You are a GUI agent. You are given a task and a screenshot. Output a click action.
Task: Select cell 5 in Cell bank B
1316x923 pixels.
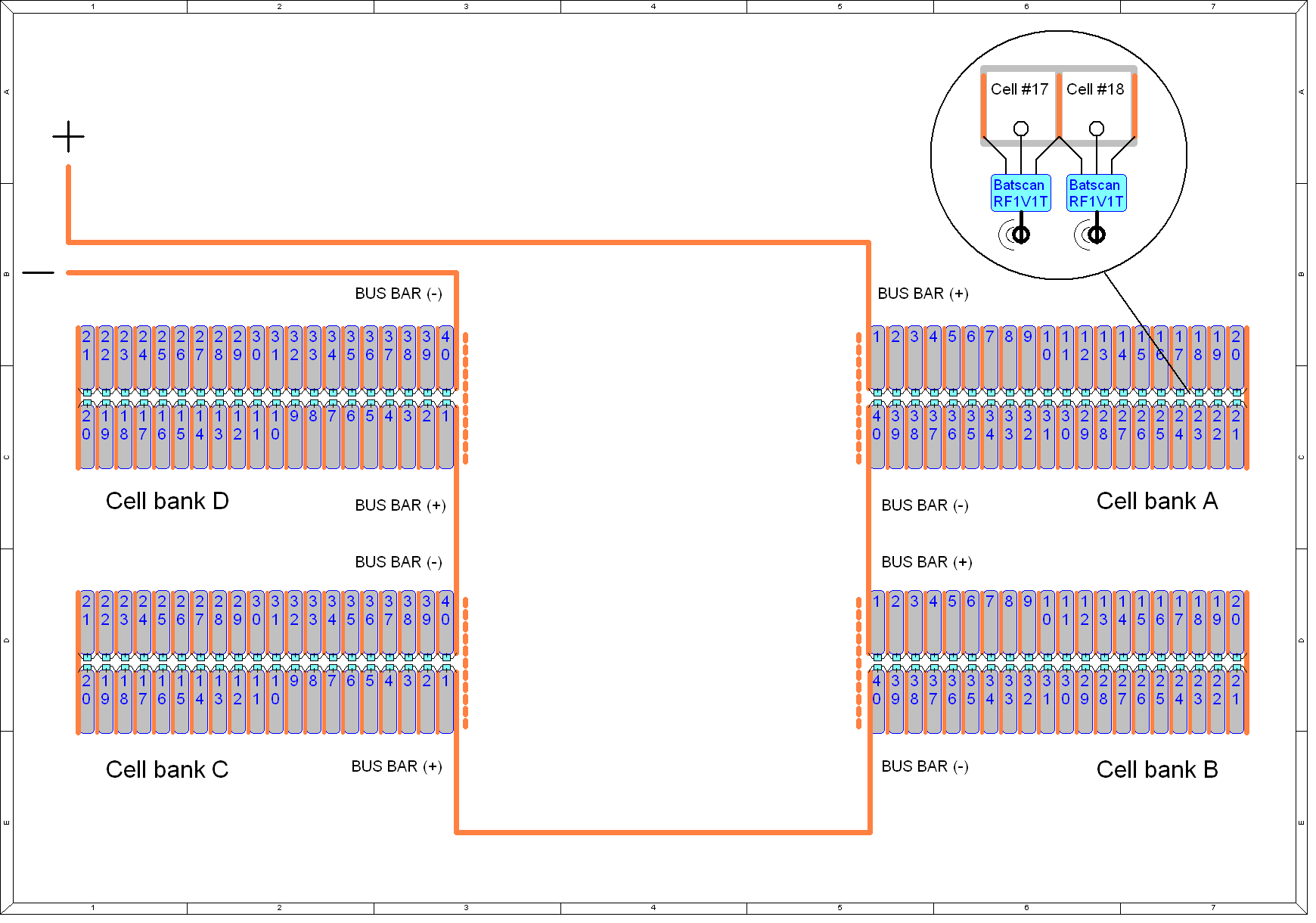pos(952,623)
